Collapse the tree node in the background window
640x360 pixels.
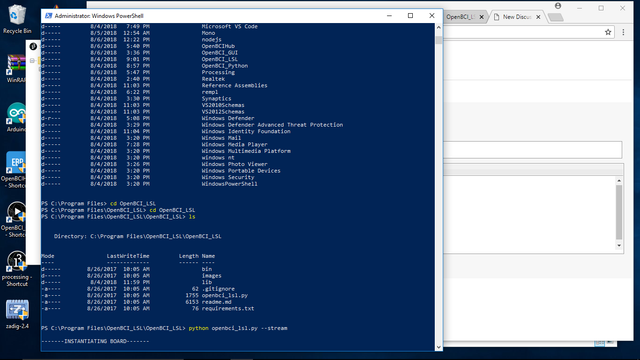(32, 61)
